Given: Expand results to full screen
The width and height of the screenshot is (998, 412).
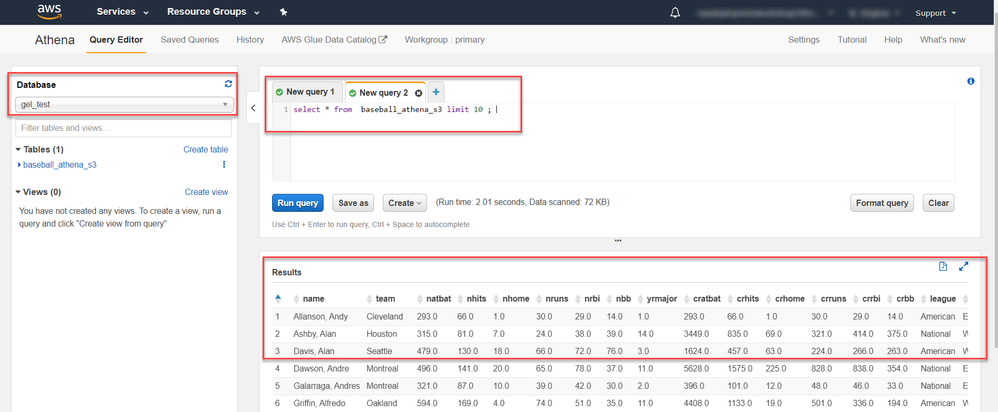Looking at the screenshot, I should [964, 267].
